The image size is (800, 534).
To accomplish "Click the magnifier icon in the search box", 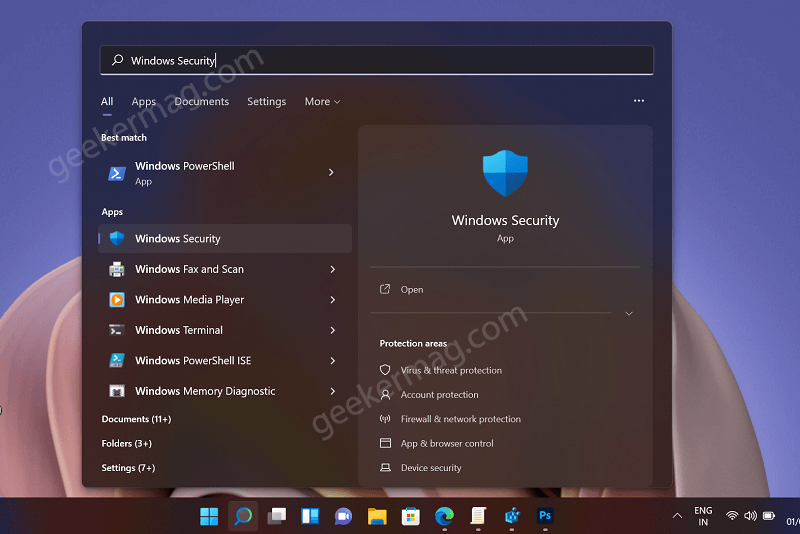I will point(117,60).
